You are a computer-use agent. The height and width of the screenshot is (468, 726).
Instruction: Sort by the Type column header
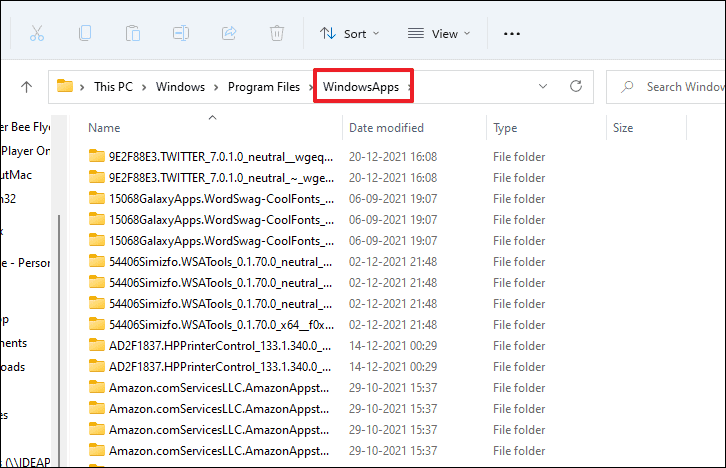(505, 128)
